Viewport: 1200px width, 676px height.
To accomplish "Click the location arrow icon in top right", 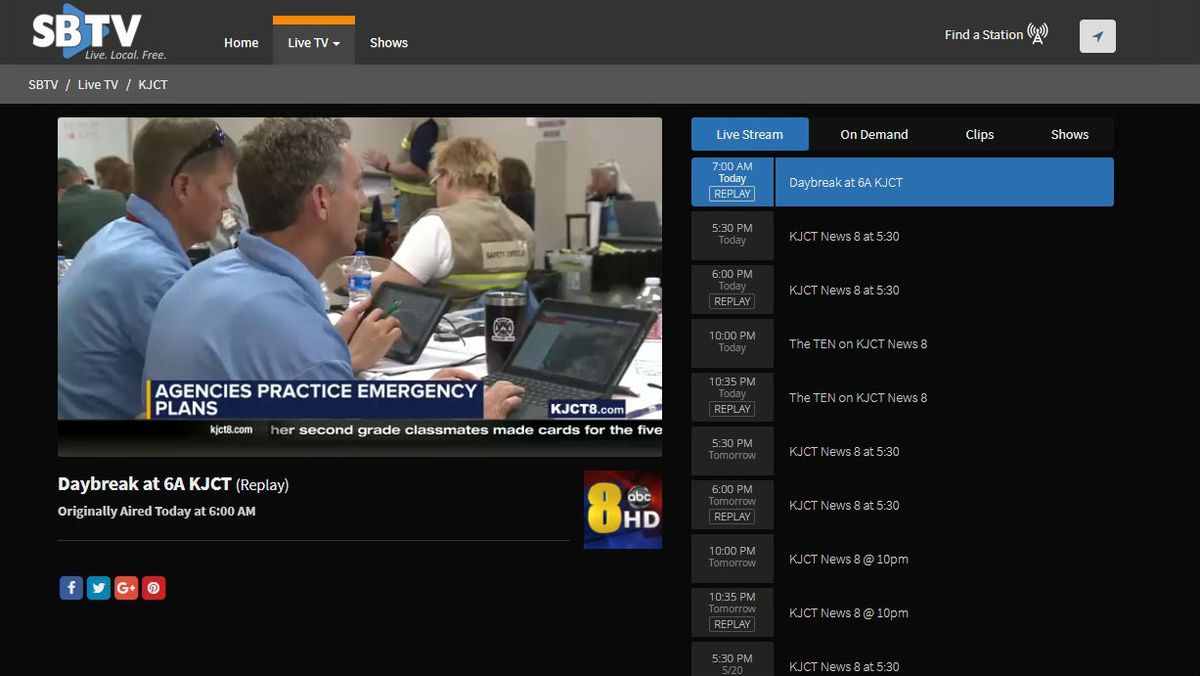I will pos(1097,36).
